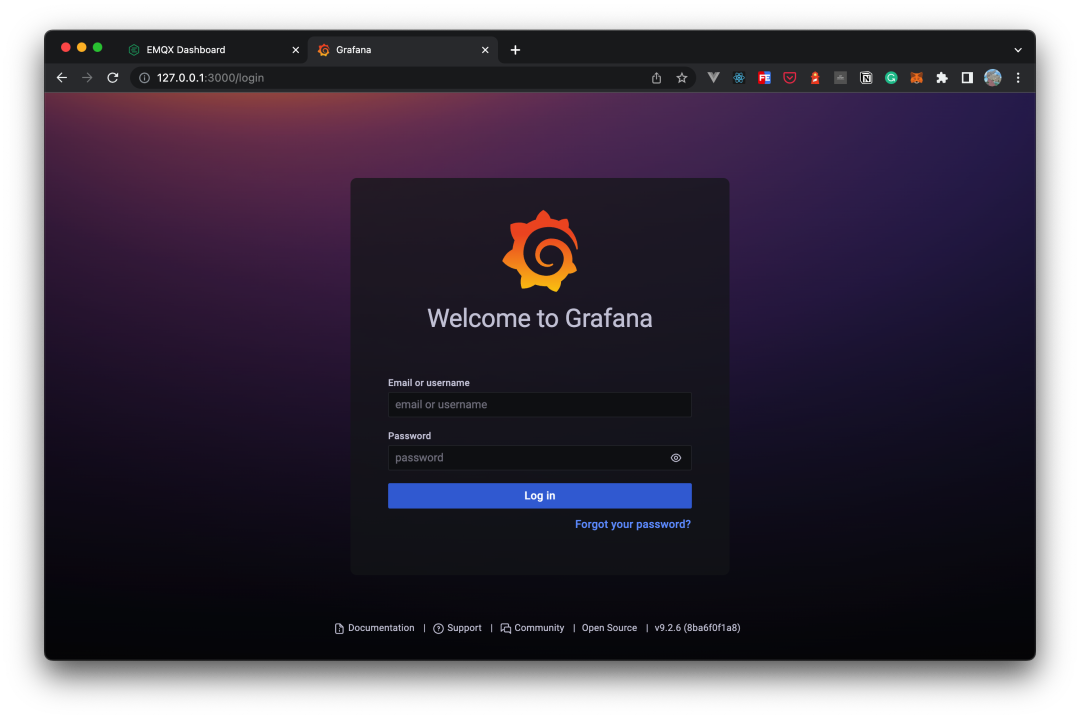Click the Support question-mark icon in footer
The image size is (1080, 719).
[438, 629]
